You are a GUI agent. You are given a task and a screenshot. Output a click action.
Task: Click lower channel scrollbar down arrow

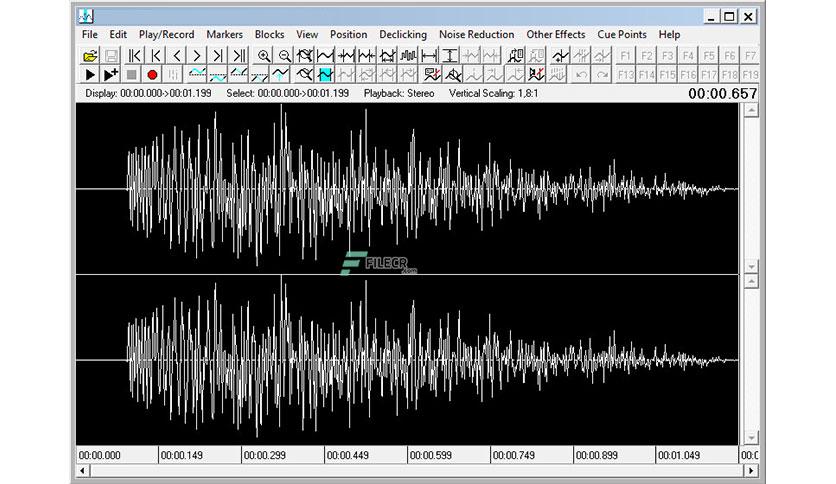click(751, 438)
